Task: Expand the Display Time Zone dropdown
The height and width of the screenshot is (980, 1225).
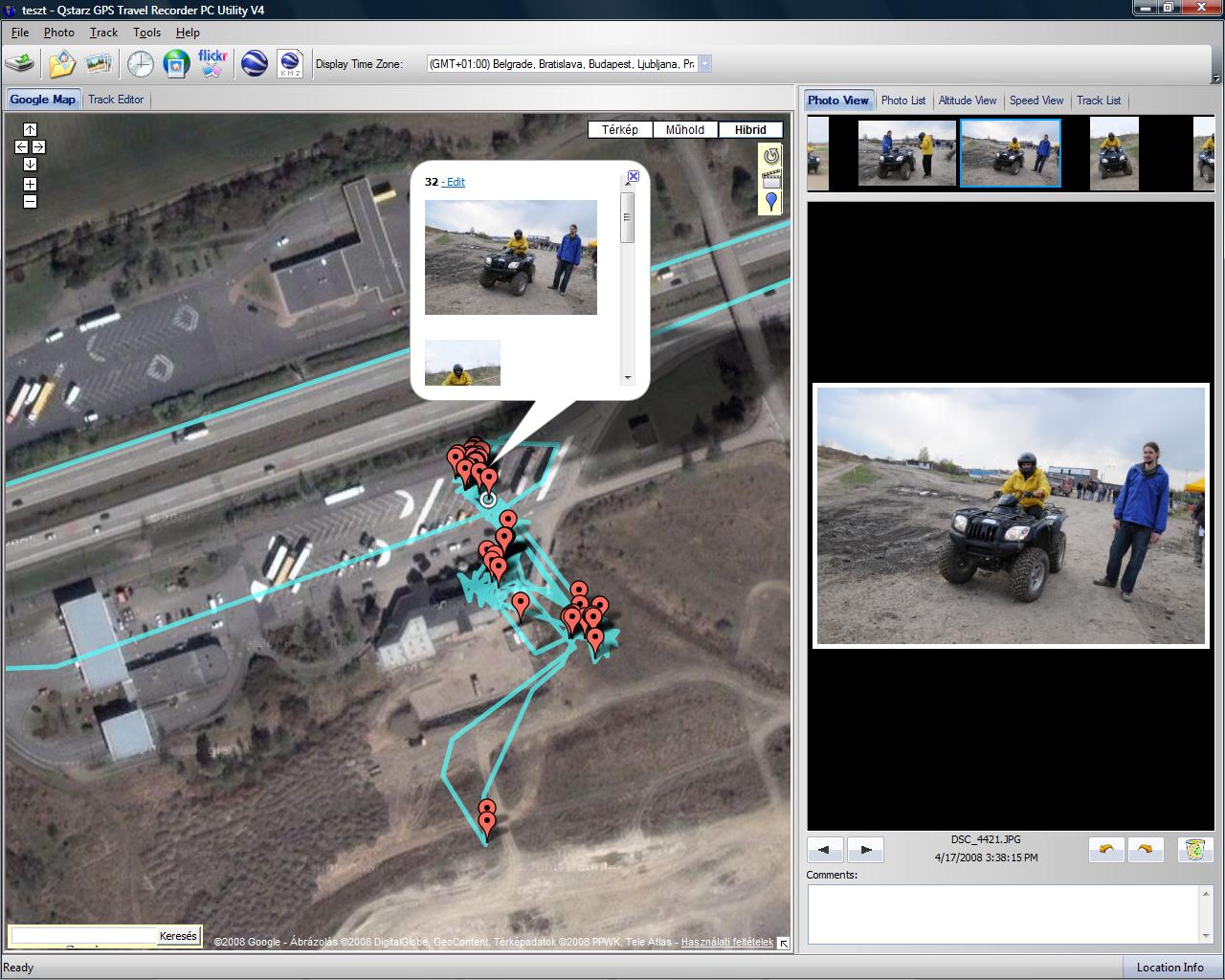Action: click(704, 64)
